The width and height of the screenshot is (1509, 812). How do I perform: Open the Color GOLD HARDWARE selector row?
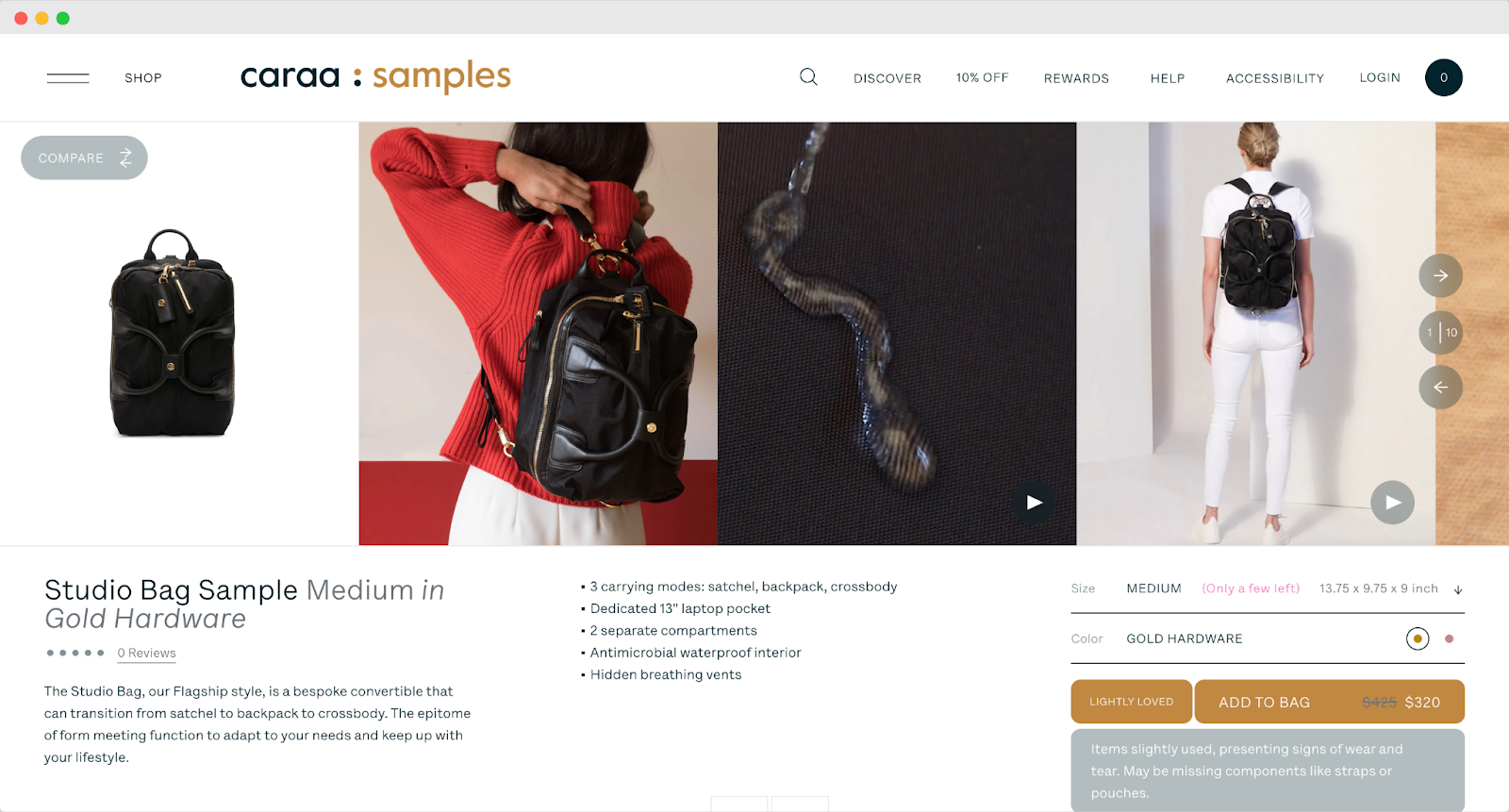[x=1268, y=638]
